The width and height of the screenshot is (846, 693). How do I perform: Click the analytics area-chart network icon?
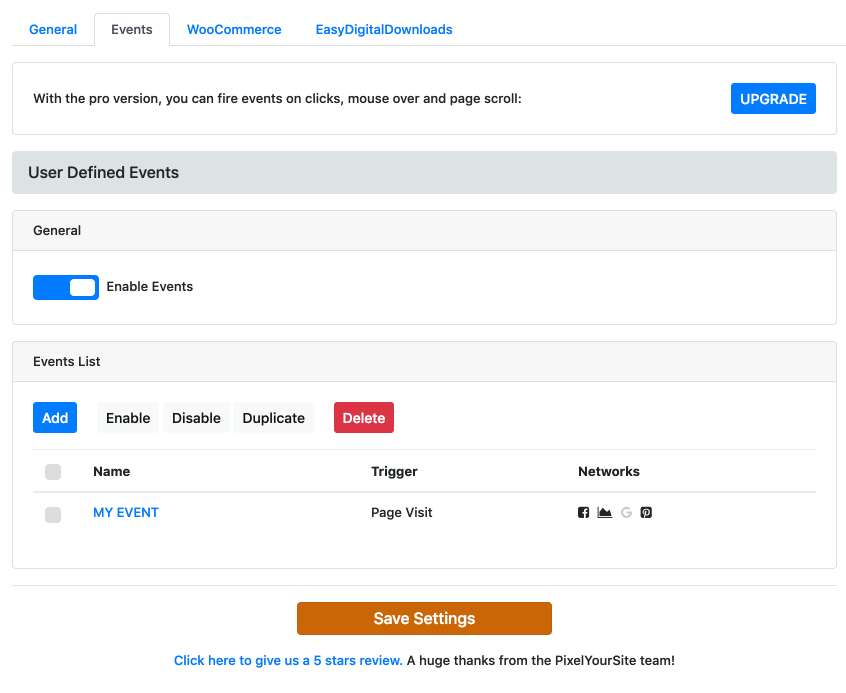(x=604, y=513)
